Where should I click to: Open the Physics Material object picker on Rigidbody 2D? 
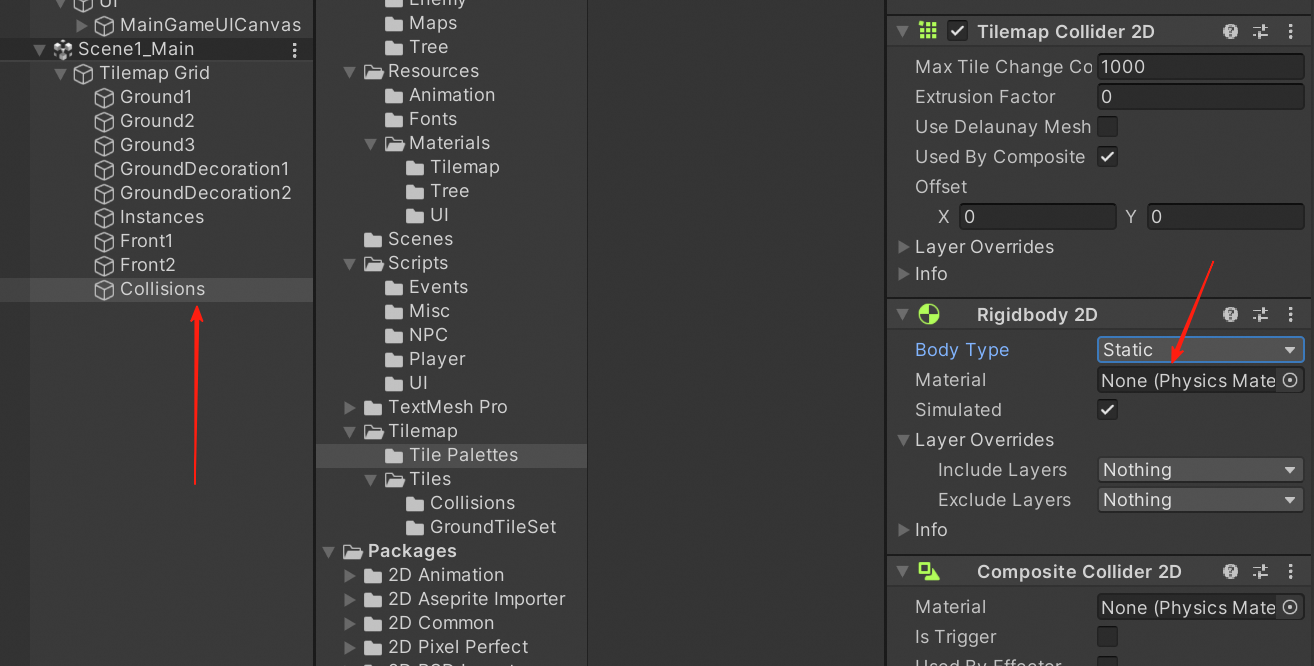(1291, 380)
